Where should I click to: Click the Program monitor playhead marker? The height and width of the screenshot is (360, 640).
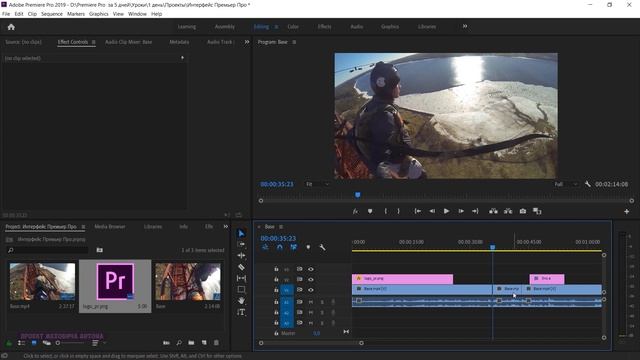pyautogui.click(x=358, y=195)
